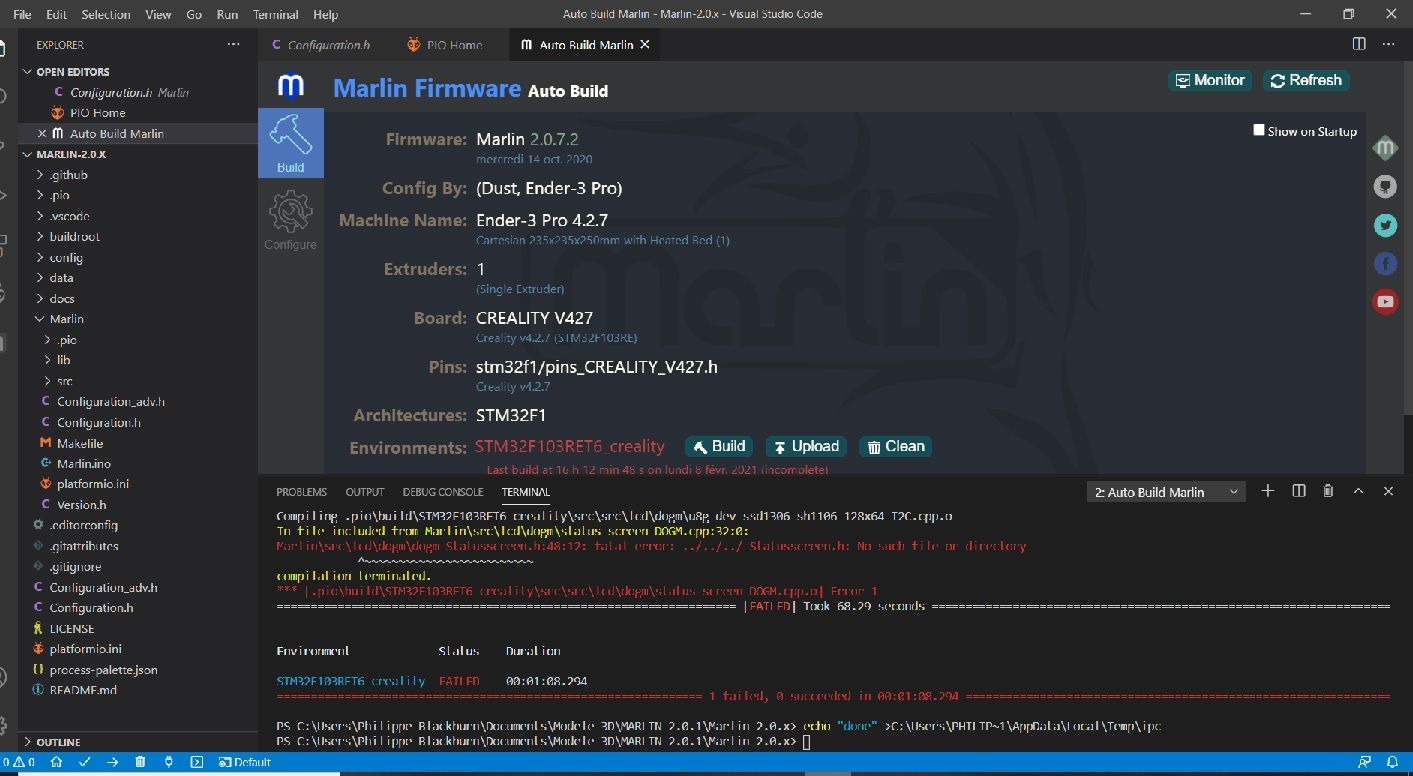Close the terminal panel
Viewport: 1413px width, 776px height.
(x=1388, y=491)
